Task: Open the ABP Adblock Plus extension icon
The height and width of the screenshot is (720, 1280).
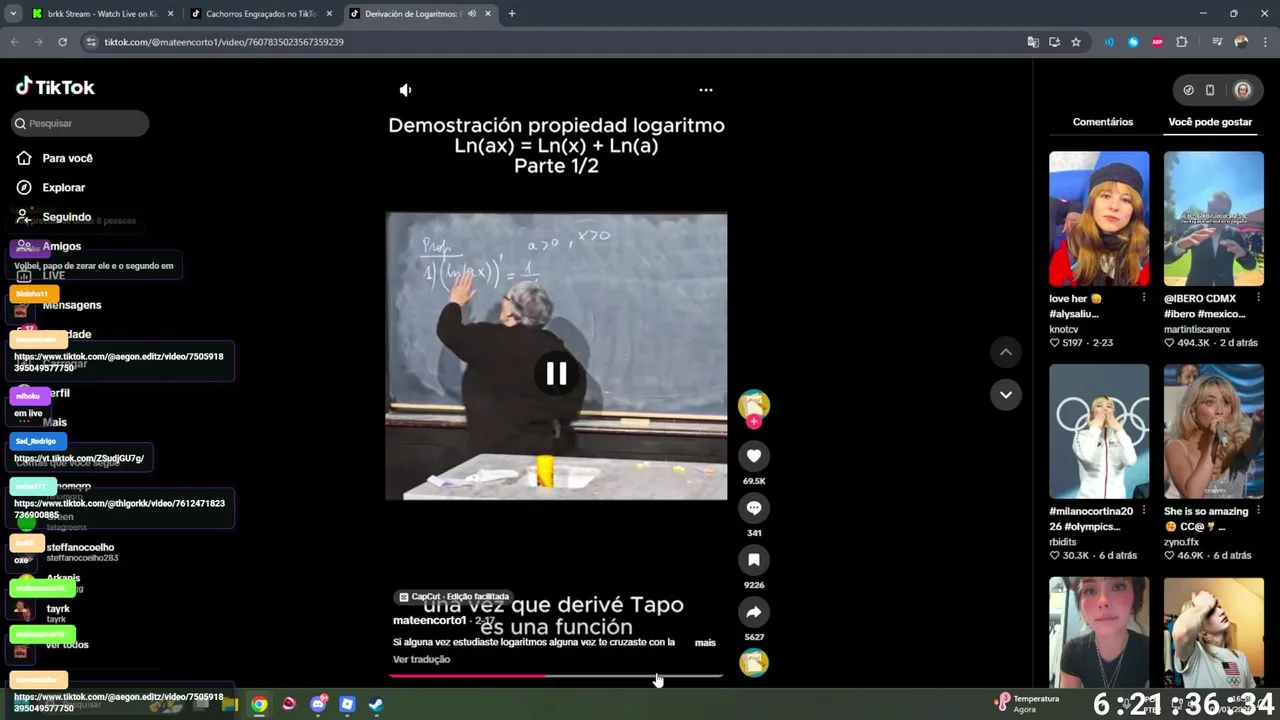Action: [1157, 42]
